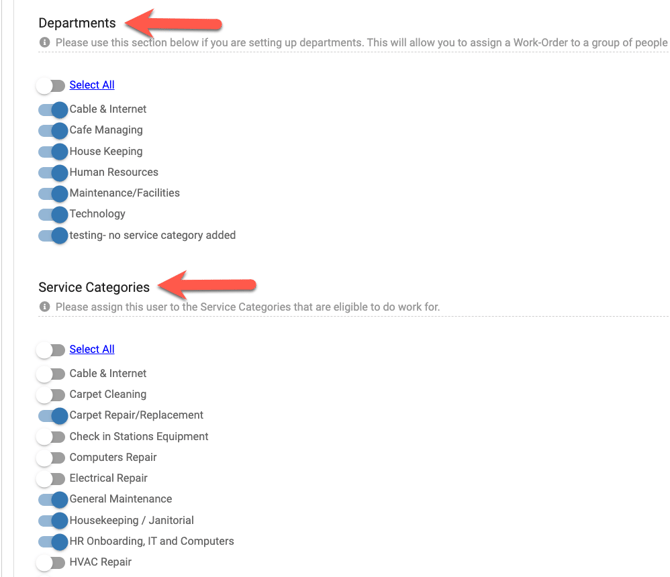Disable Carpet Repair/Replacement service category
Image resolution: width=670 pixels, height=577 pixels.
(53, 416)
